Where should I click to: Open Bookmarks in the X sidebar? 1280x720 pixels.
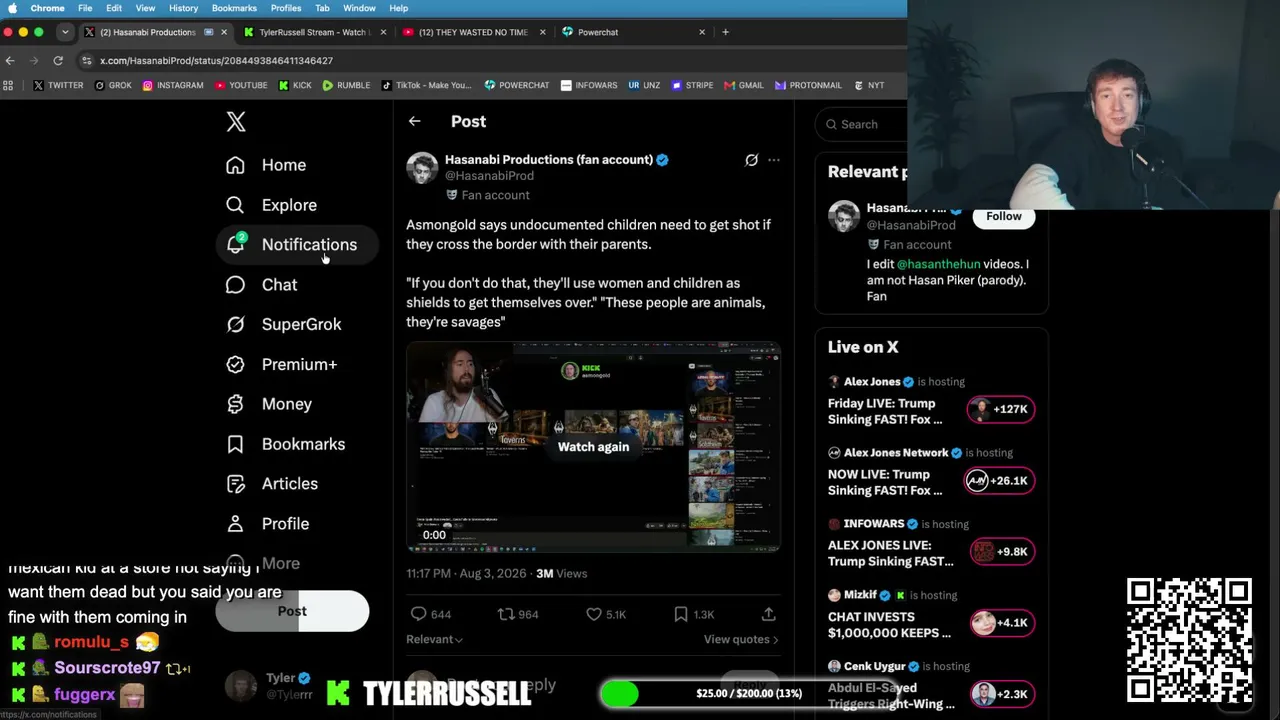click(285, 444)
